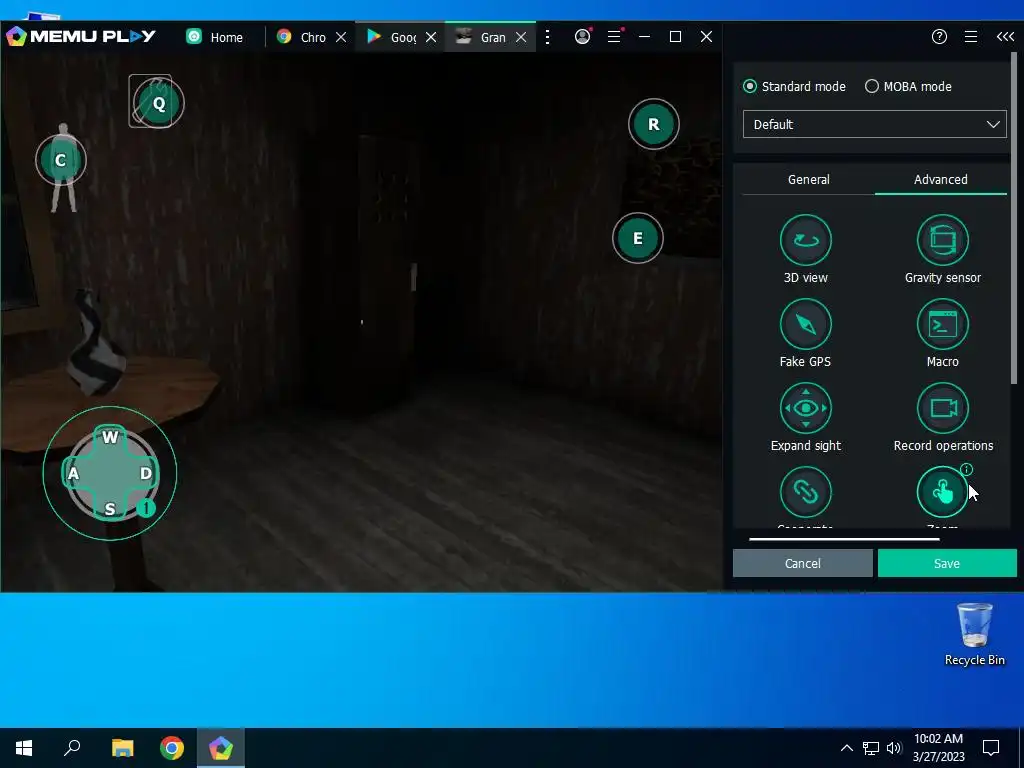Choose the Expand sight control
Screen dimensions: 1024x768
pos(805,408)
